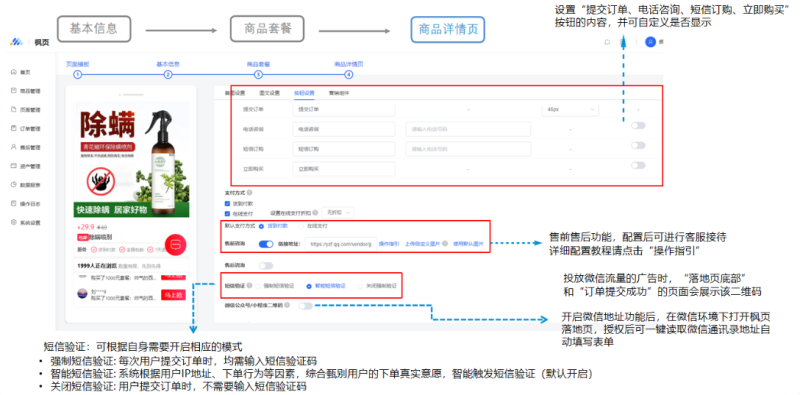Click the 链接地址 URL input field

tap(341, 244)
